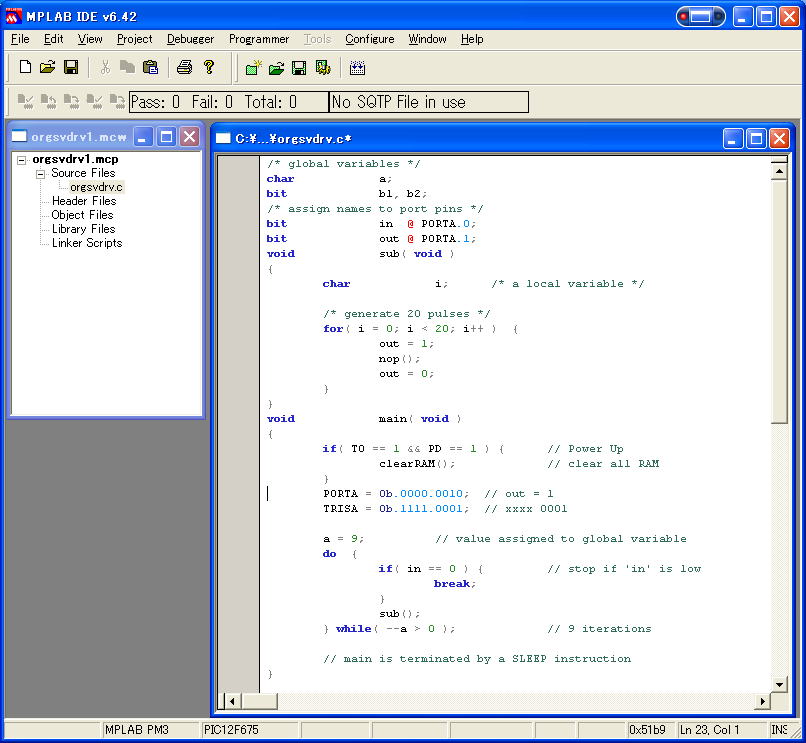The height and width of the screenshot is (743, 806).
Task: Save the file using the first floppy disk icon
Action: [x=71, y=67]
